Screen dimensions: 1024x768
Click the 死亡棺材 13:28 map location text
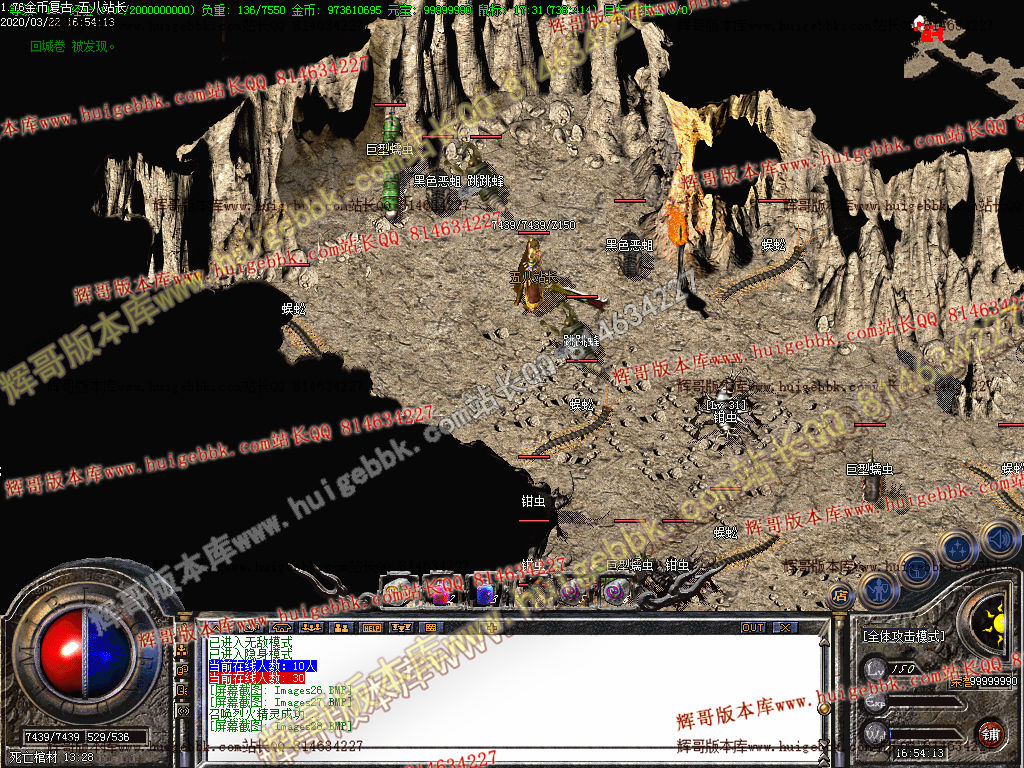tap(52, 758)
